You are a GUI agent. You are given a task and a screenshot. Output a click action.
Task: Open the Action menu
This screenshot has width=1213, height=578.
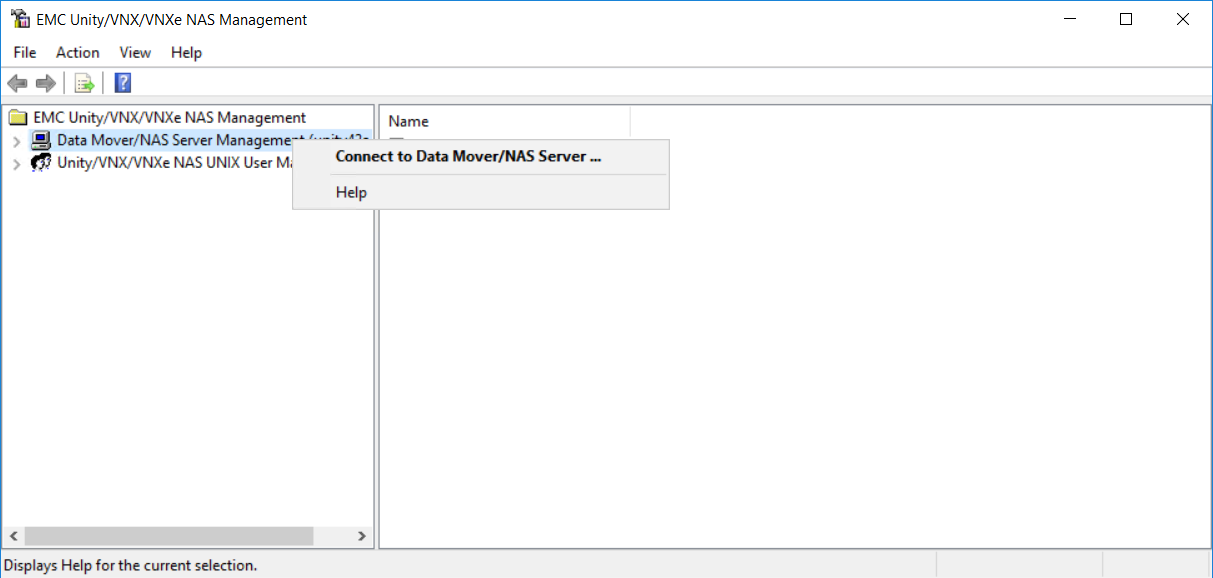point(77,52)
